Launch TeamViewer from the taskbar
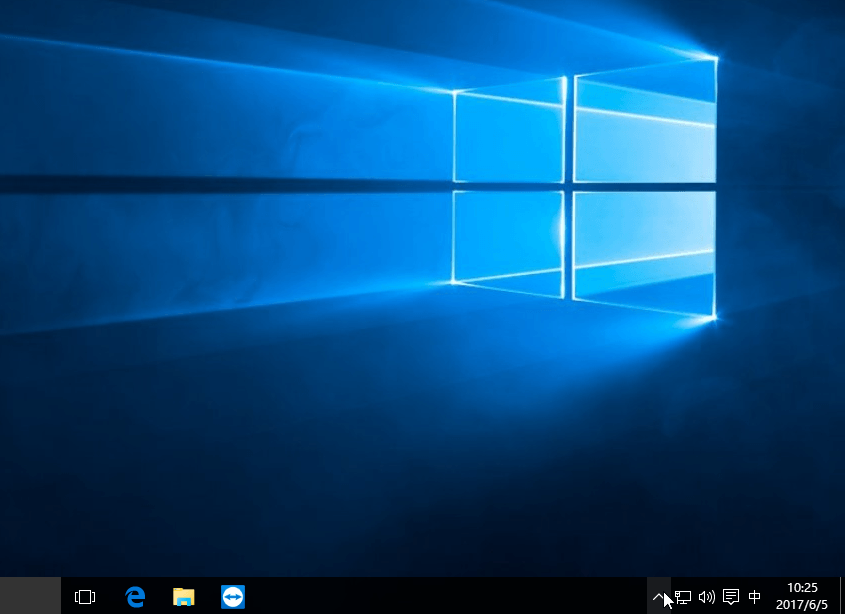Viewport: 845px width, 614px height. tap(233, 597)
